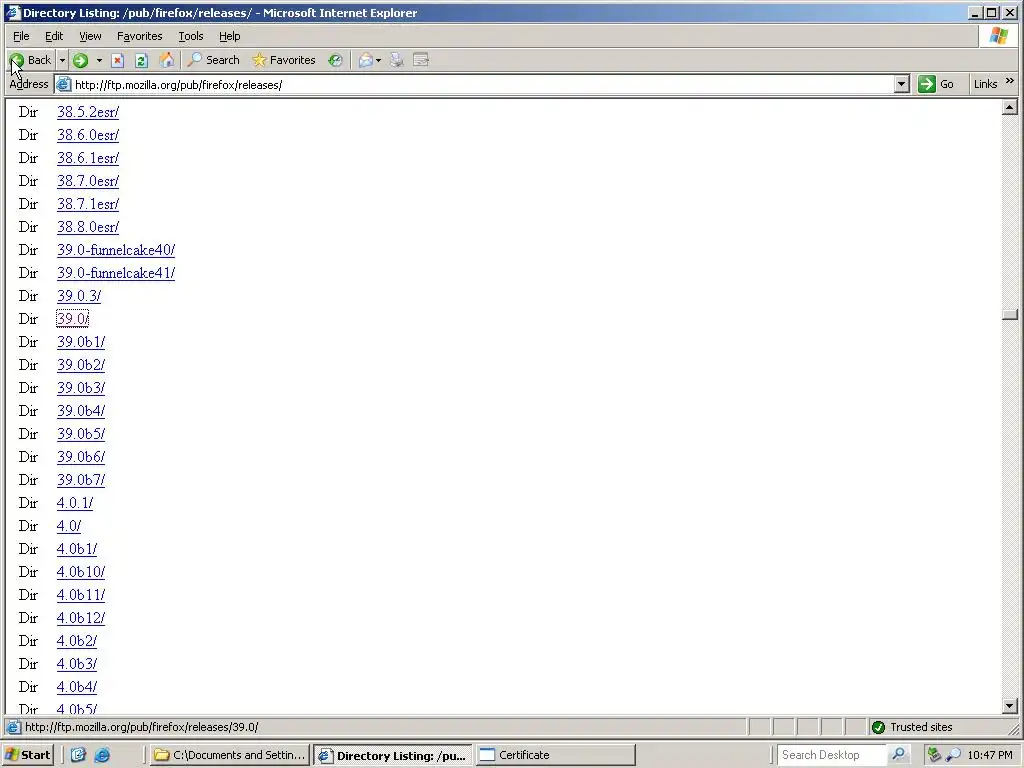Screen dimensions: 1024x768
Task: Click the Refresh page icon
Action: [141, 60]
